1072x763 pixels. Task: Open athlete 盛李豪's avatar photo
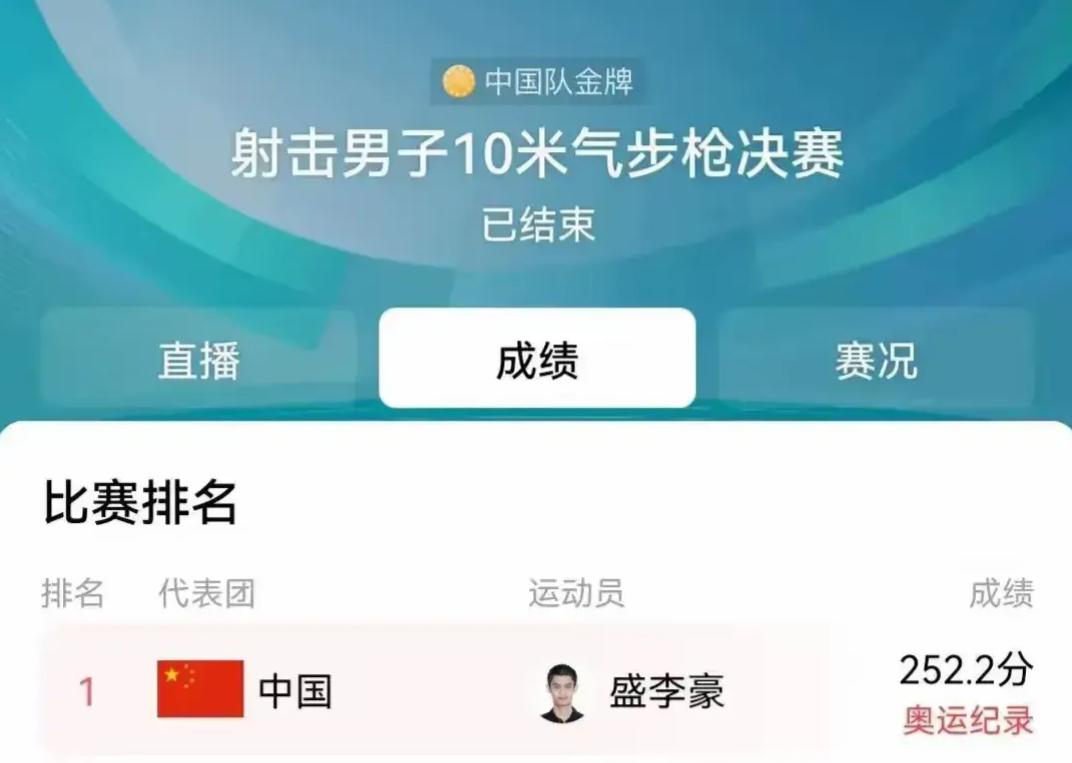coord(562,693)
